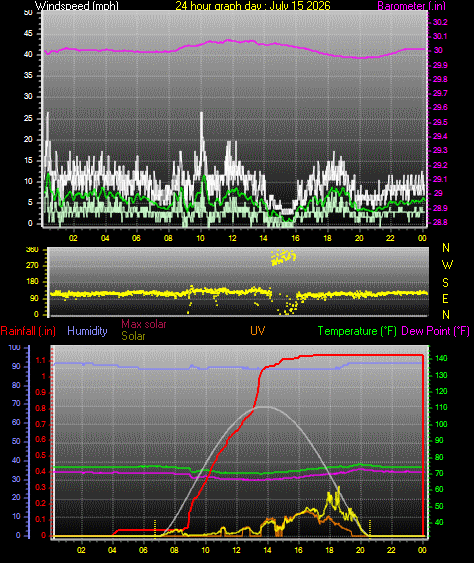Click the 'Windspeed (mph)' axis title
Image resolution: width=474 pixels, height=563 pixels.
tap(77, 5)
